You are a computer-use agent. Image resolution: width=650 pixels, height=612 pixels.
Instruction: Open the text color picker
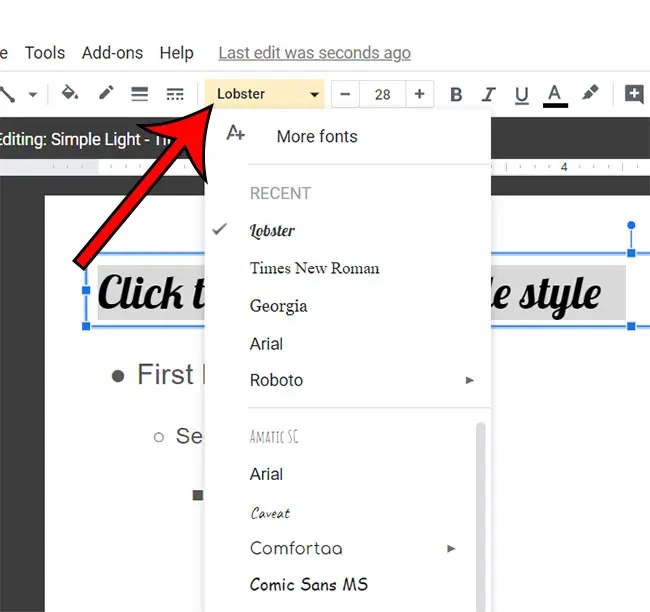click(x=555, y=94)
